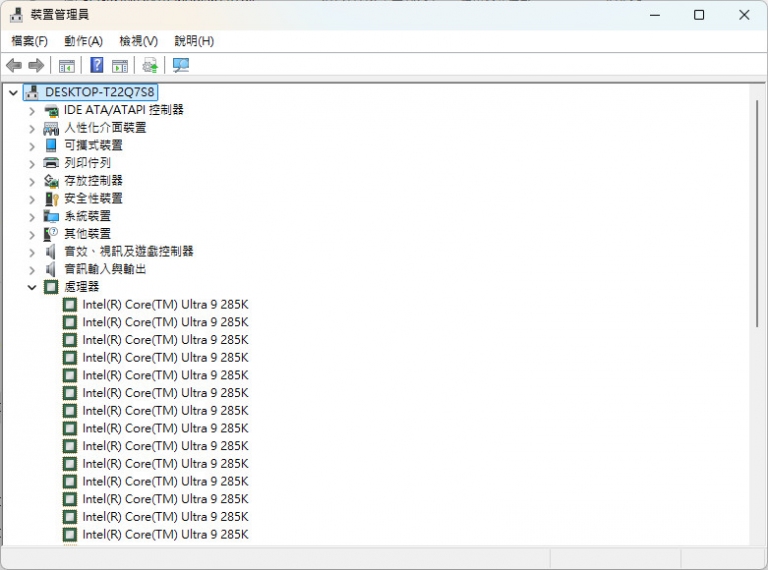Select the 安全性裝置 category label
Viewport: 768px width, 570px height.
tap(94, 198)
